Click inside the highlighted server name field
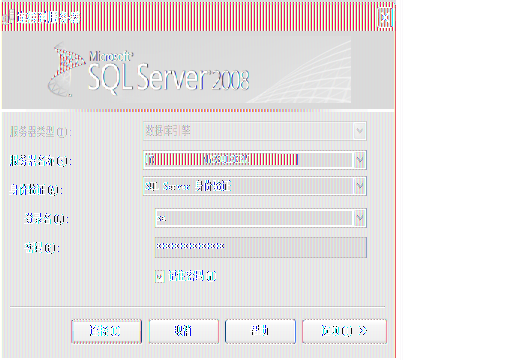The height and width of the screenshot is (360, 530). tap(248, 160)
